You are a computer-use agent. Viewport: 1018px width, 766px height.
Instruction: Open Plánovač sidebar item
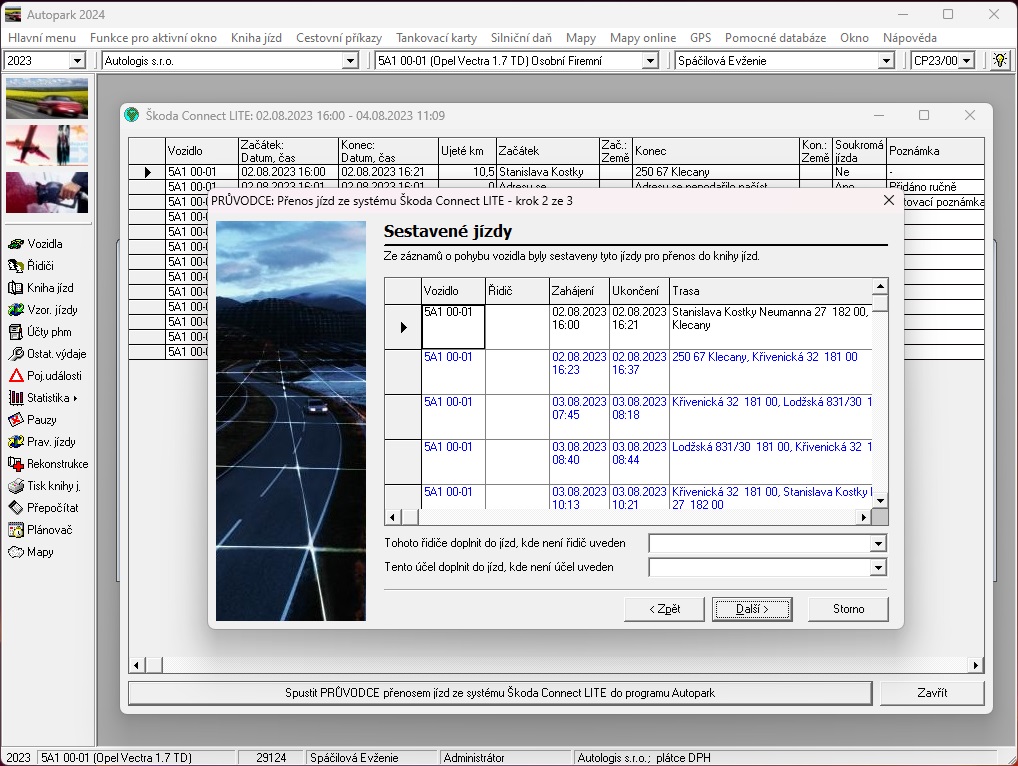tap(40, 530)
